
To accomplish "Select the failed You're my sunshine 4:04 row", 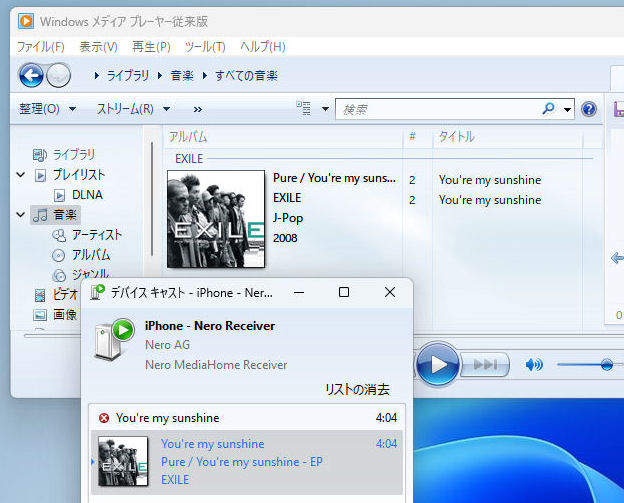I will coord(247,418).
